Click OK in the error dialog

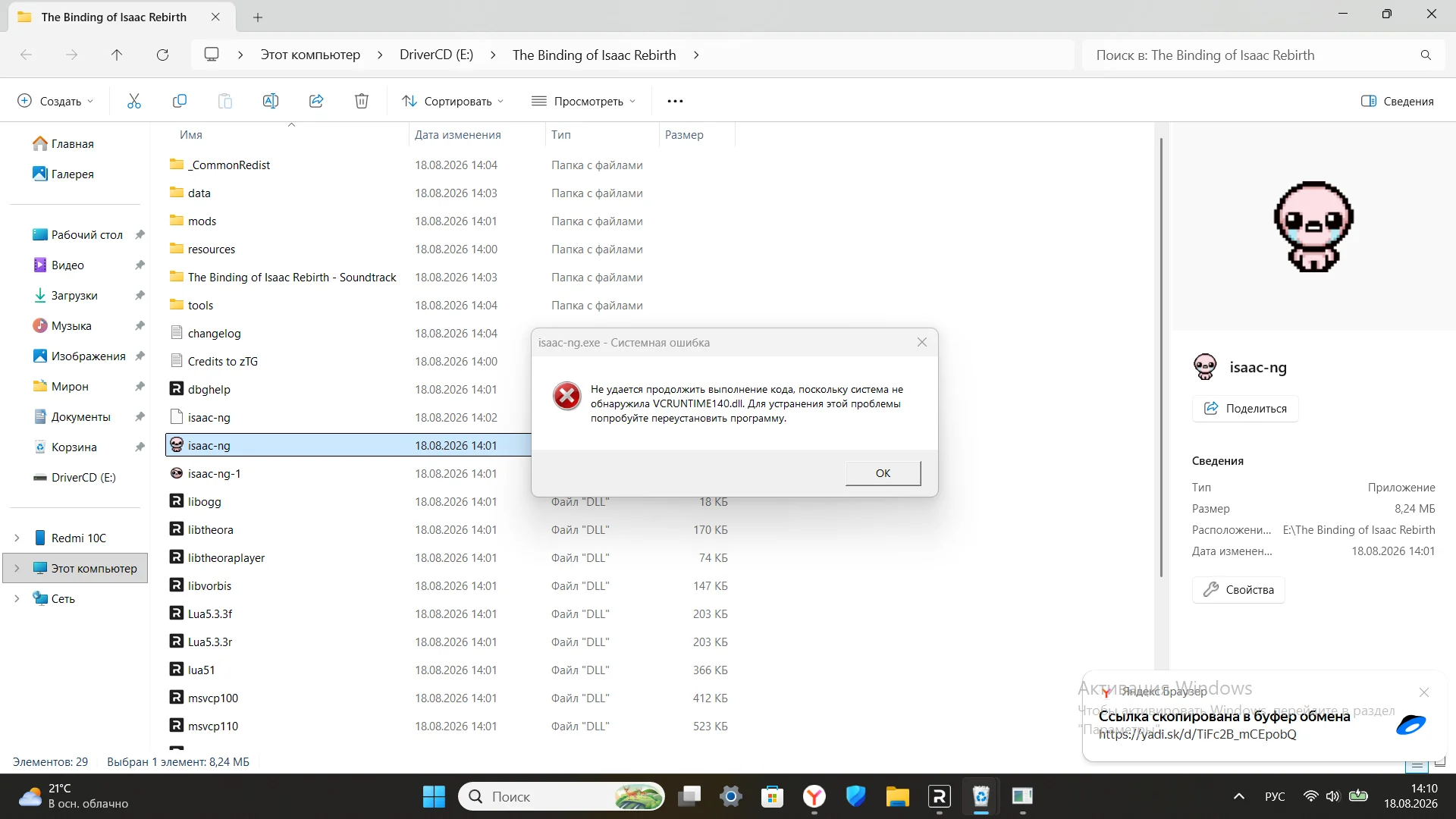tap(883, 473)
